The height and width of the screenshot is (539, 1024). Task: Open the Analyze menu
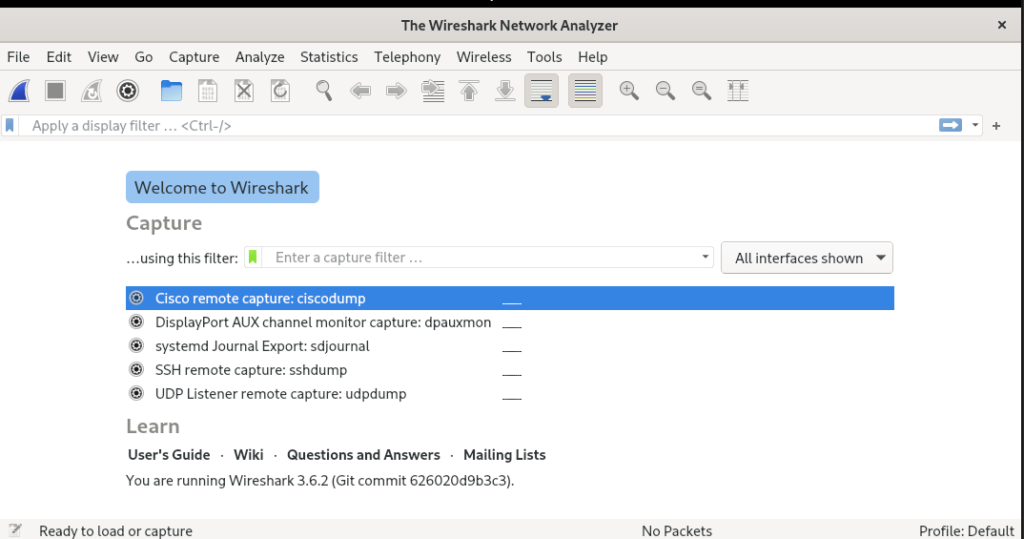point(260,57)
